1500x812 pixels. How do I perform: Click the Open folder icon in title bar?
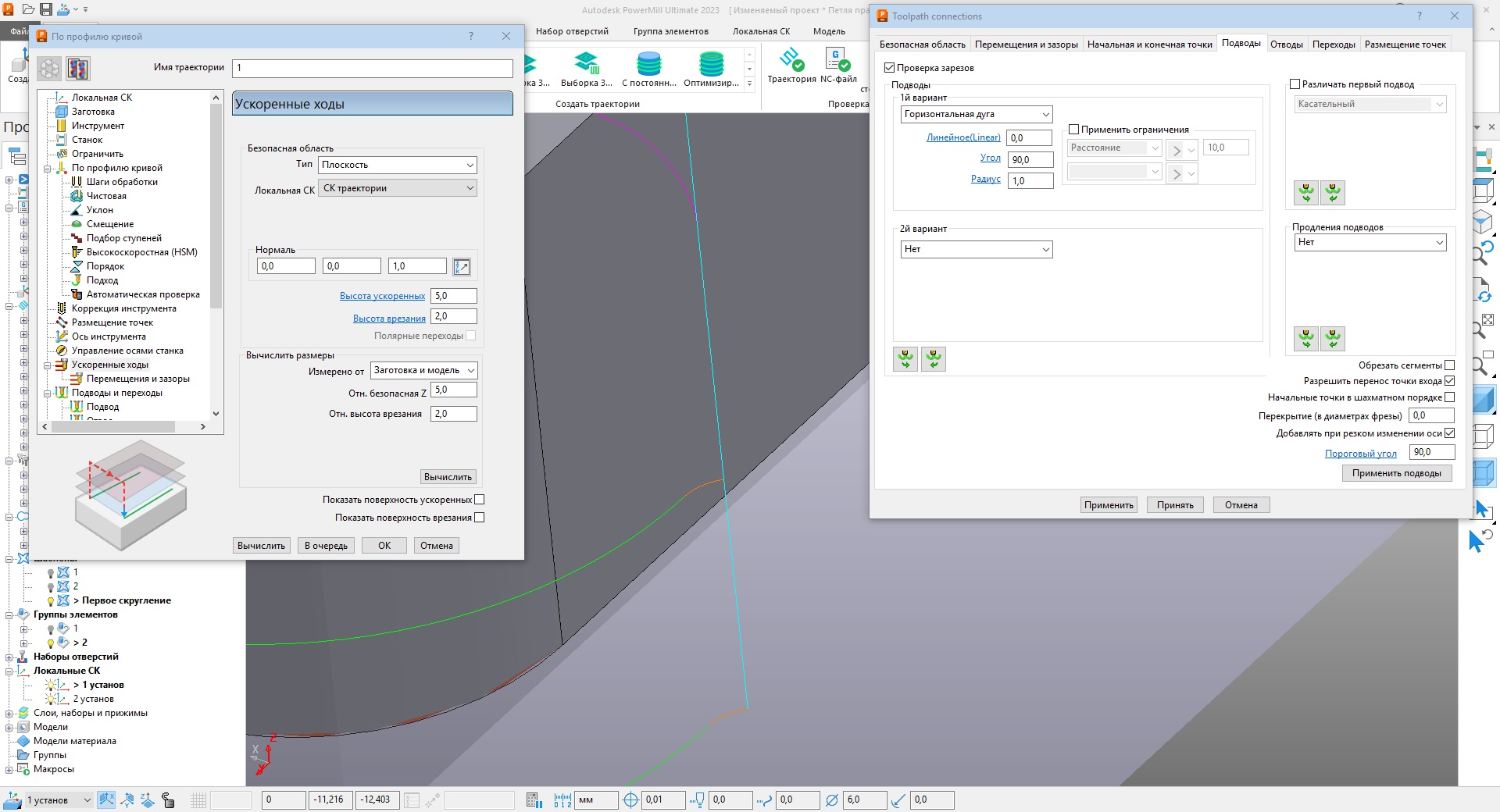(28, 9)
